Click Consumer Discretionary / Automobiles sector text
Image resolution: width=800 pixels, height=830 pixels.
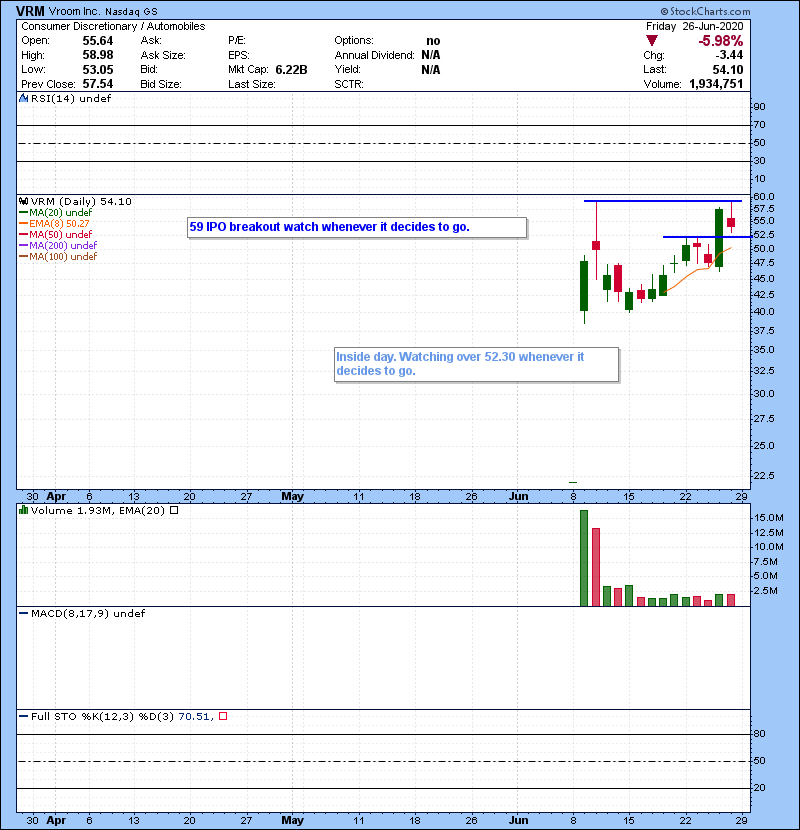click(x=113, y=26)
